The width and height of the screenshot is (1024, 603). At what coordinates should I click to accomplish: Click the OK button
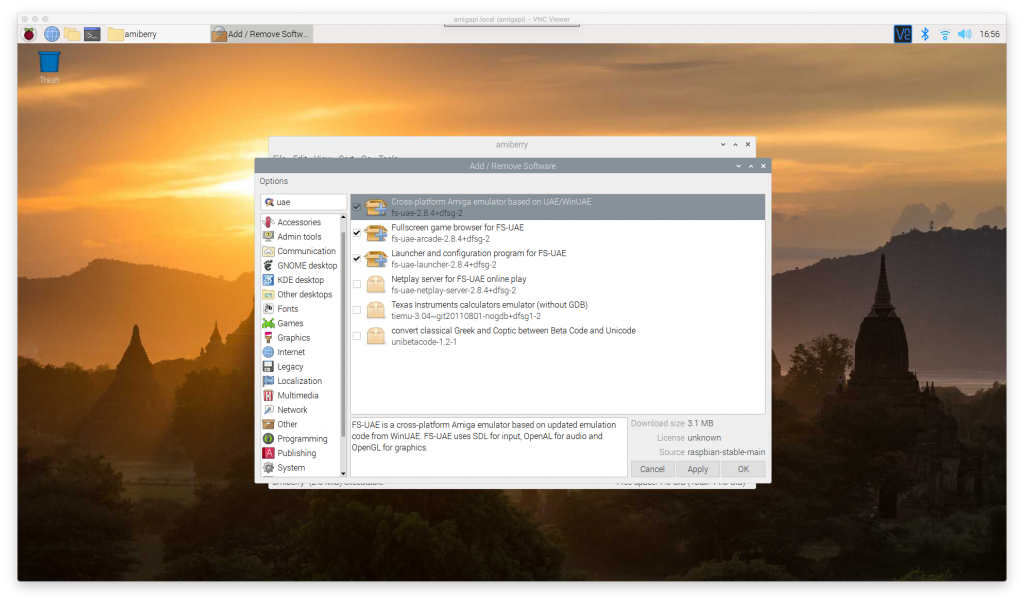(x=743, y=469)
